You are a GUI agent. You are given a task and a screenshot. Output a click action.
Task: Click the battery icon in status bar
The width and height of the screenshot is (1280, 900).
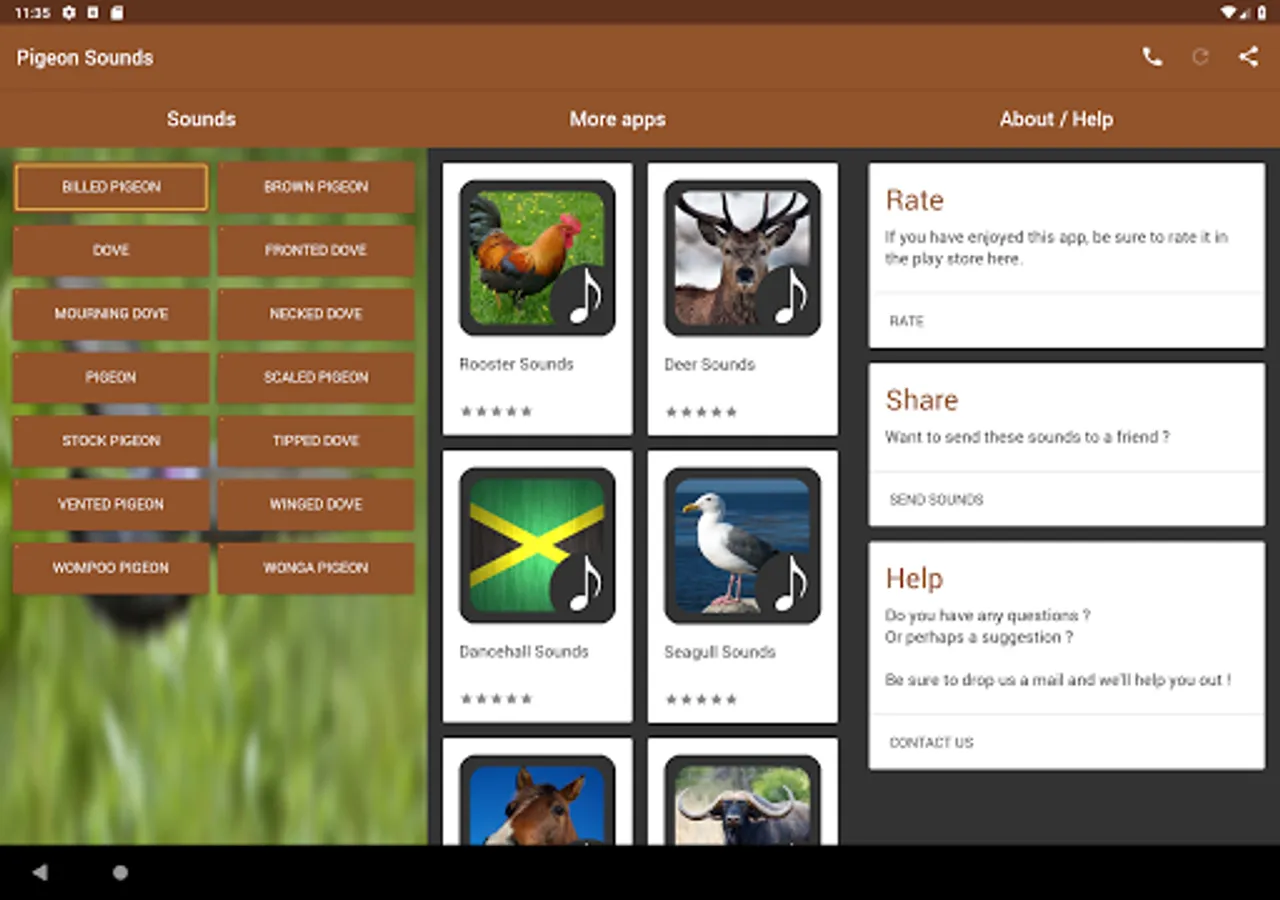point(1262,13)
